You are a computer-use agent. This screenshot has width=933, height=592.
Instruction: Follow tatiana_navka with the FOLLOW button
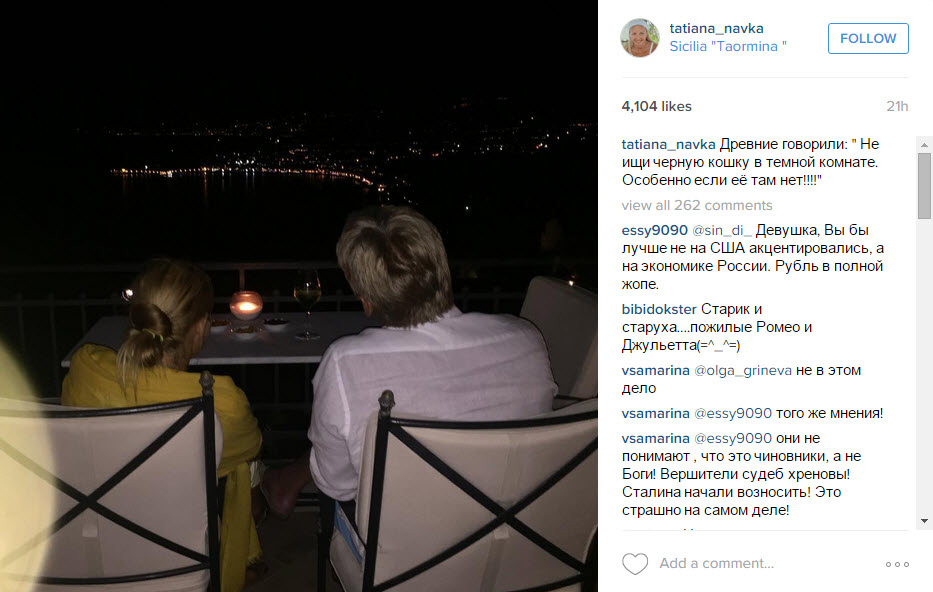pyautogui.click(x=868, y=39)
